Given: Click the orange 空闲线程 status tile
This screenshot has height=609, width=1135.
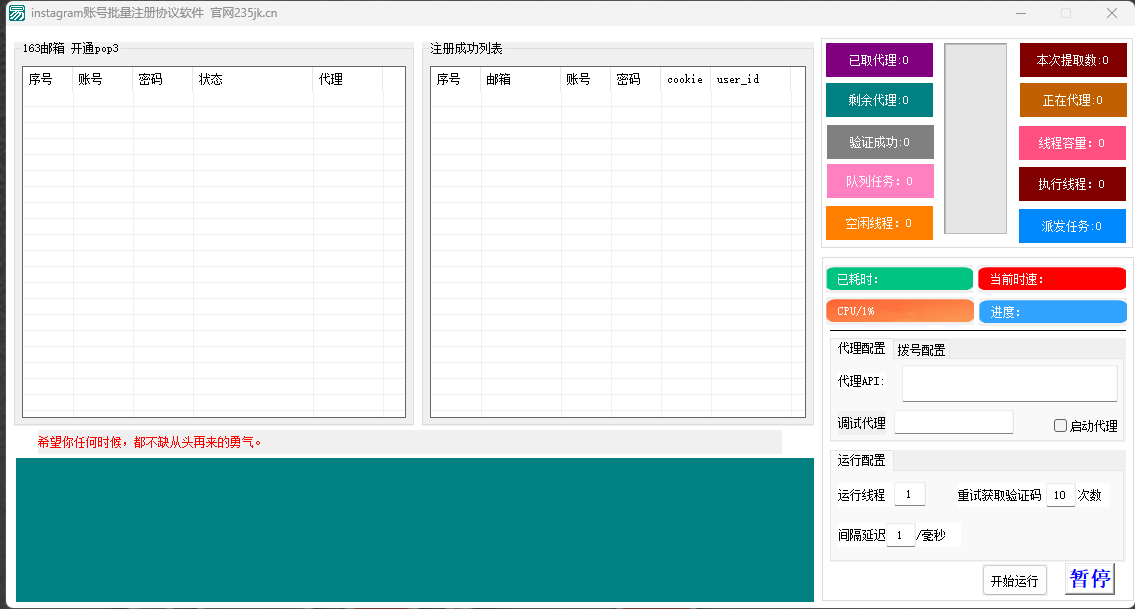Looking at the screenshot, I should 879,223.
